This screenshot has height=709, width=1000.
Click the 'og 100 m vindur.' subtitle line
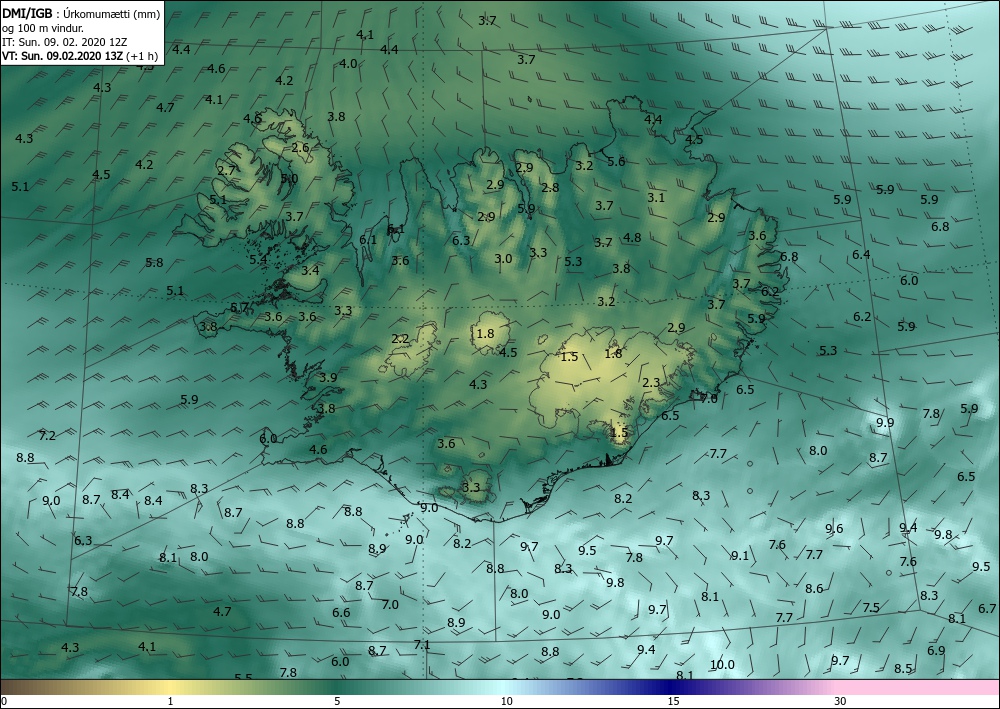pyautogui.click(x=43, y=27)
